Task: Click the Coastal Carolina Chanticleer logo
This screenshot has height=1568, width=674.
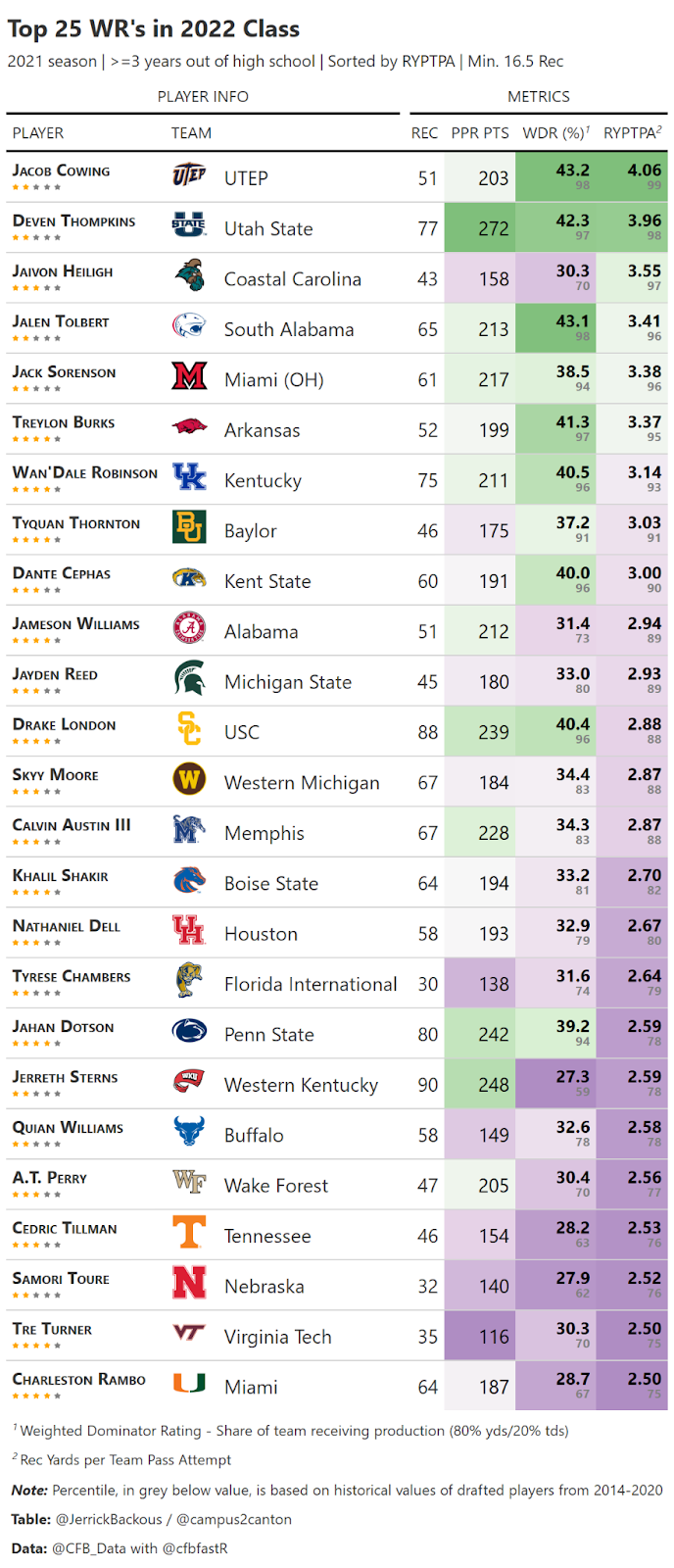Action: click(x=189, y=276)
